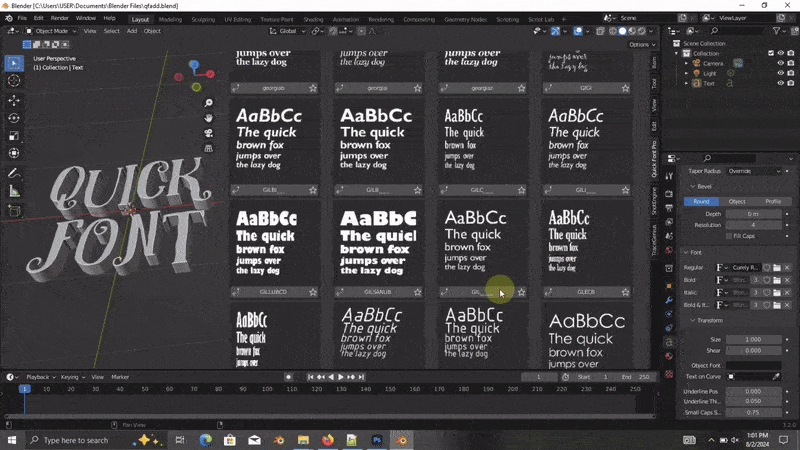Viewport: 800px width, 450px height.
Task: Exclude Collection from view layer checkbox
Action: [771, 53]
